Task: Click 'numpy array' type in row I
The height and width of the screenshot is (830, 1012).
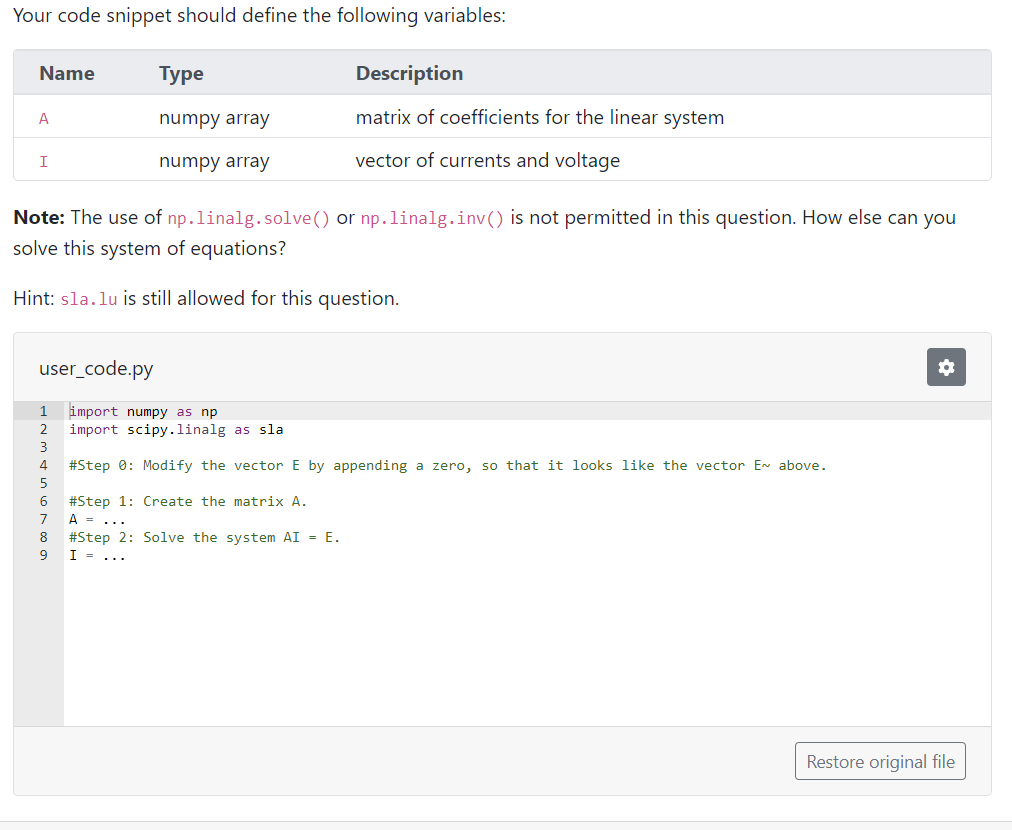Action: click(214, 161)
